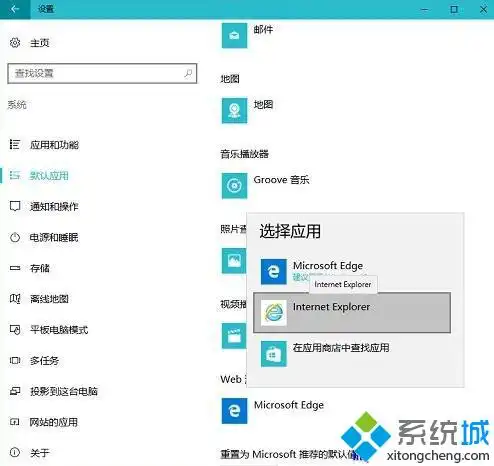The width and height of the screenshot is (494, 466).
Task: Open 网站的应用 settings page
Action: (x=54, y=422)
